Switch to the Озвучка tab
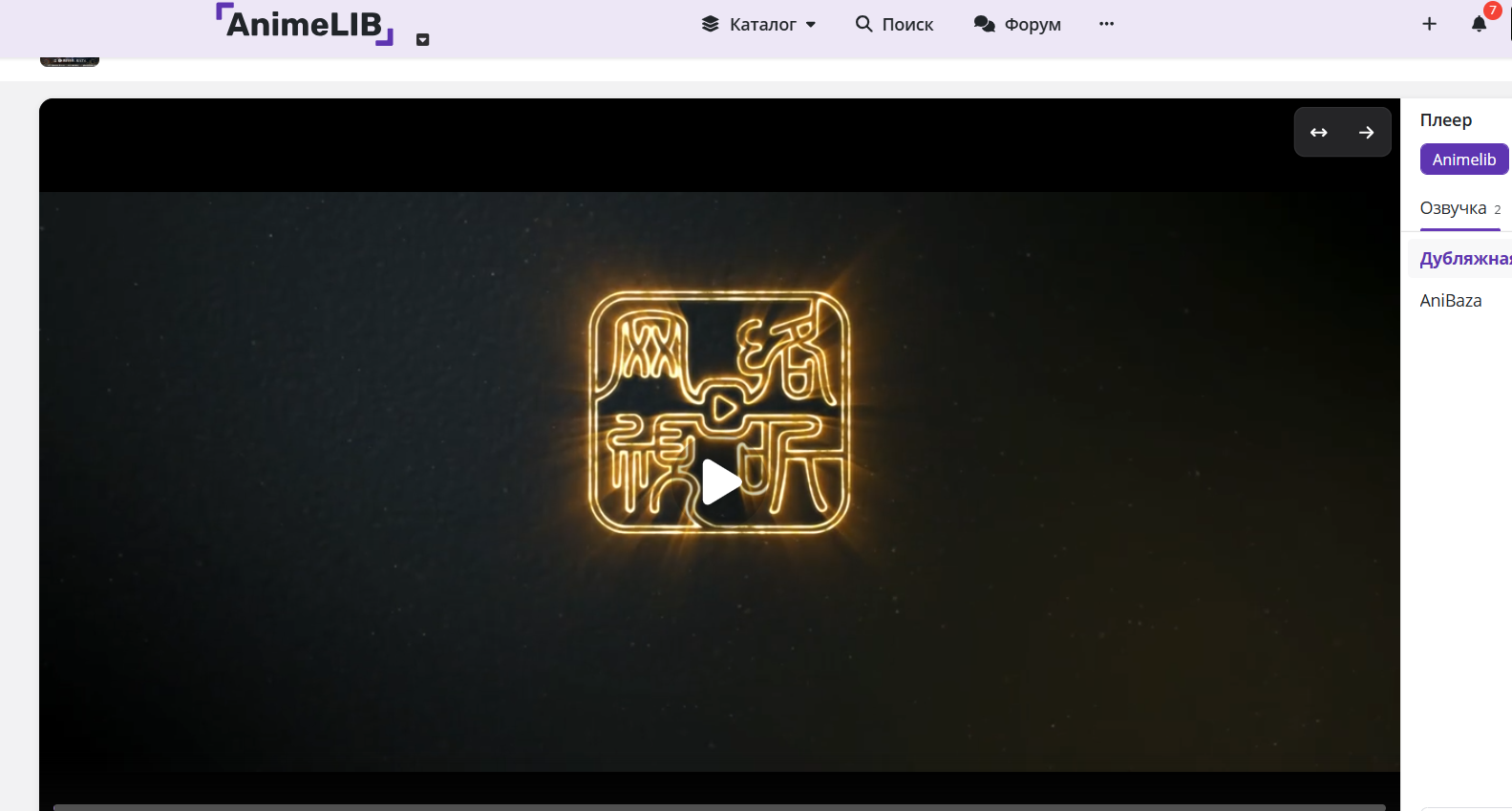 coord(1460,208)
